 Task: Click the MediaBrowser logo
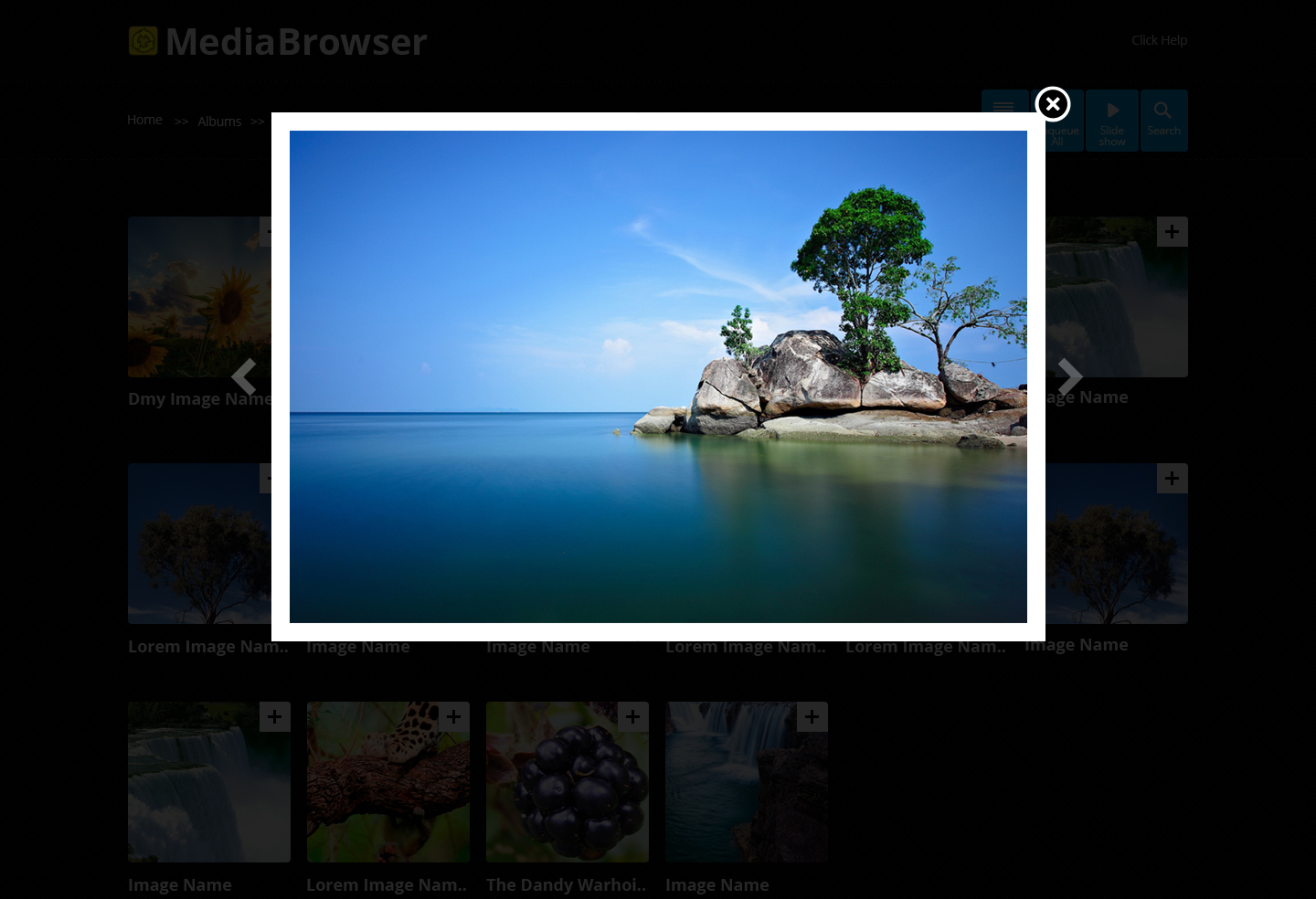278,41
